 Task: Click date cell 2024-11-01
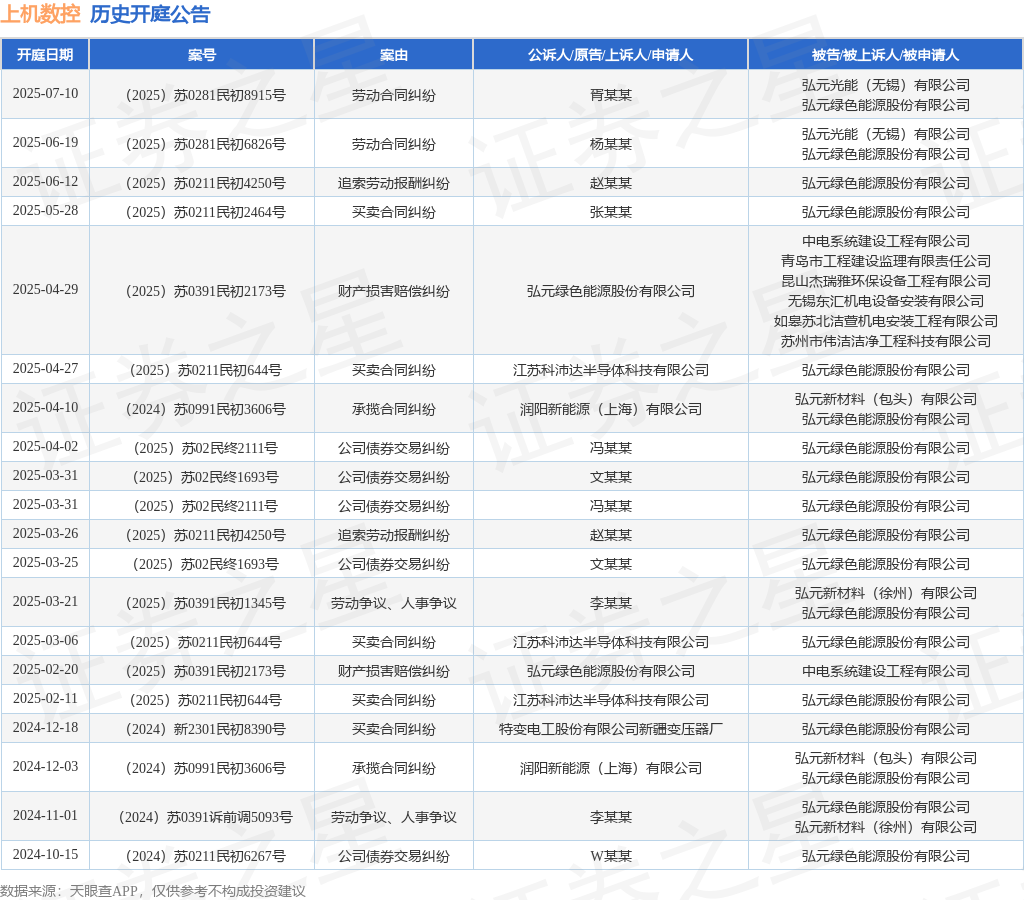click(x=45, y=816)
